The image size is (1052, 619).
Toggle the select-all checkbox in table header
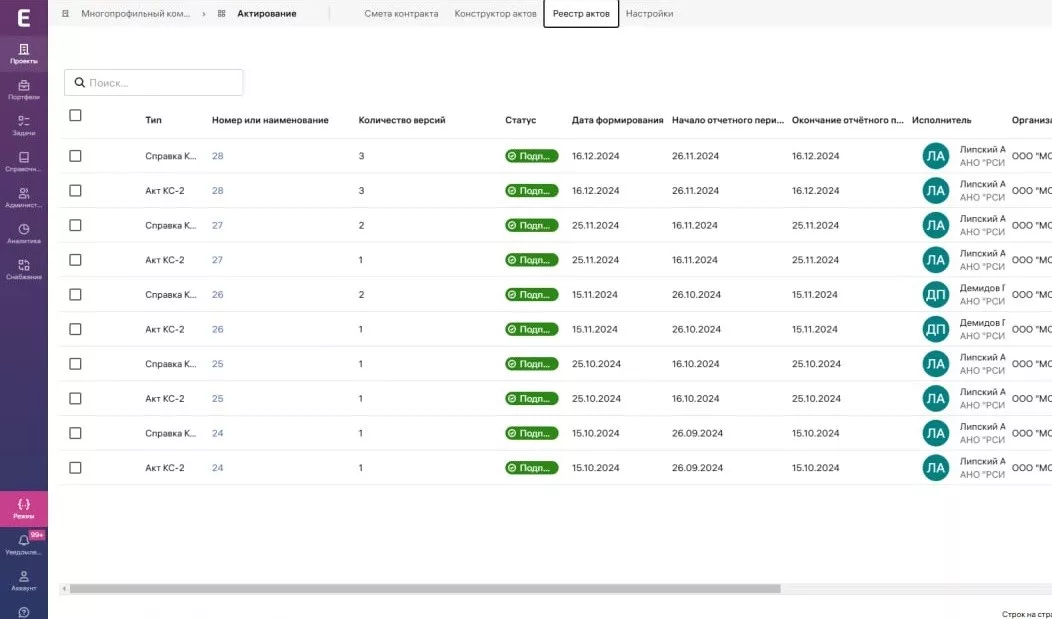(75, 116)
